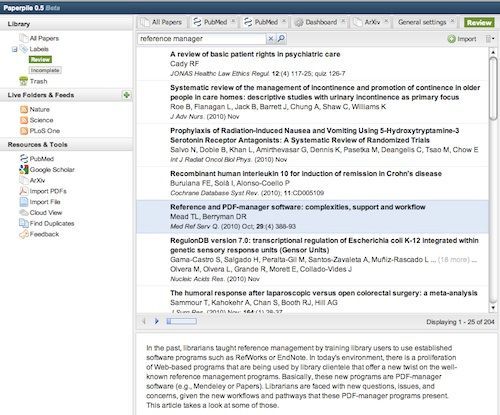Select the Review label
500x415 pixels.
pos(40,60)
